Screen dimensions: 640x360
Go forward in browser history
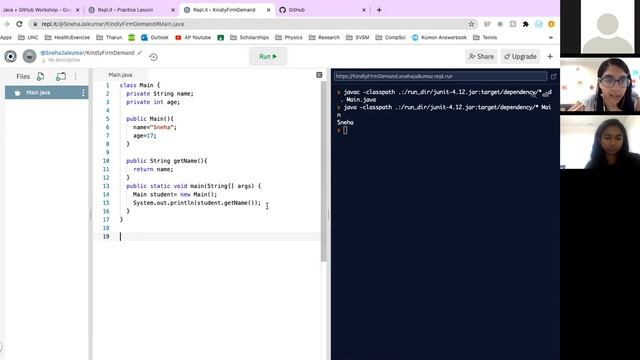6,24
